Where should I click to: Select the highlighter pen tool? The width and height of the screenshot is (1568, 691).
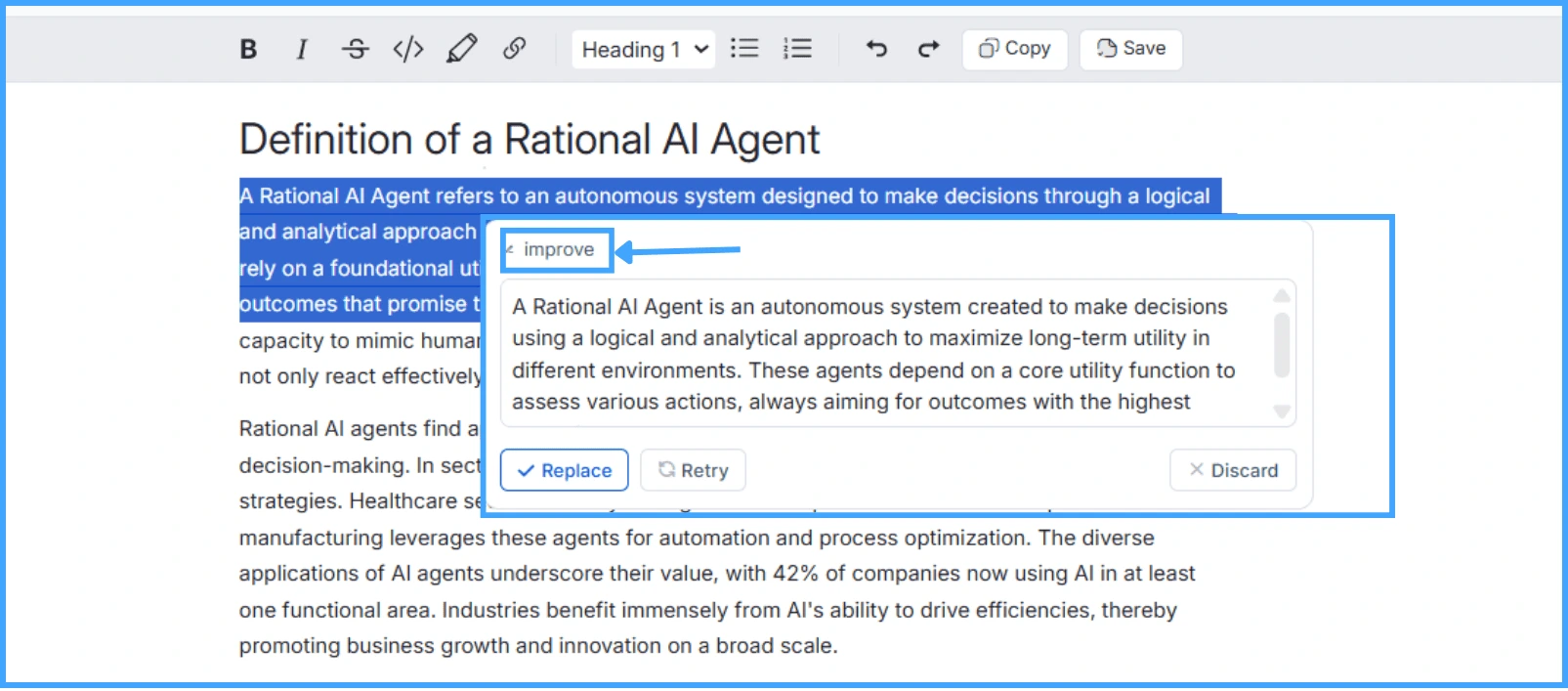coord(462,49)
